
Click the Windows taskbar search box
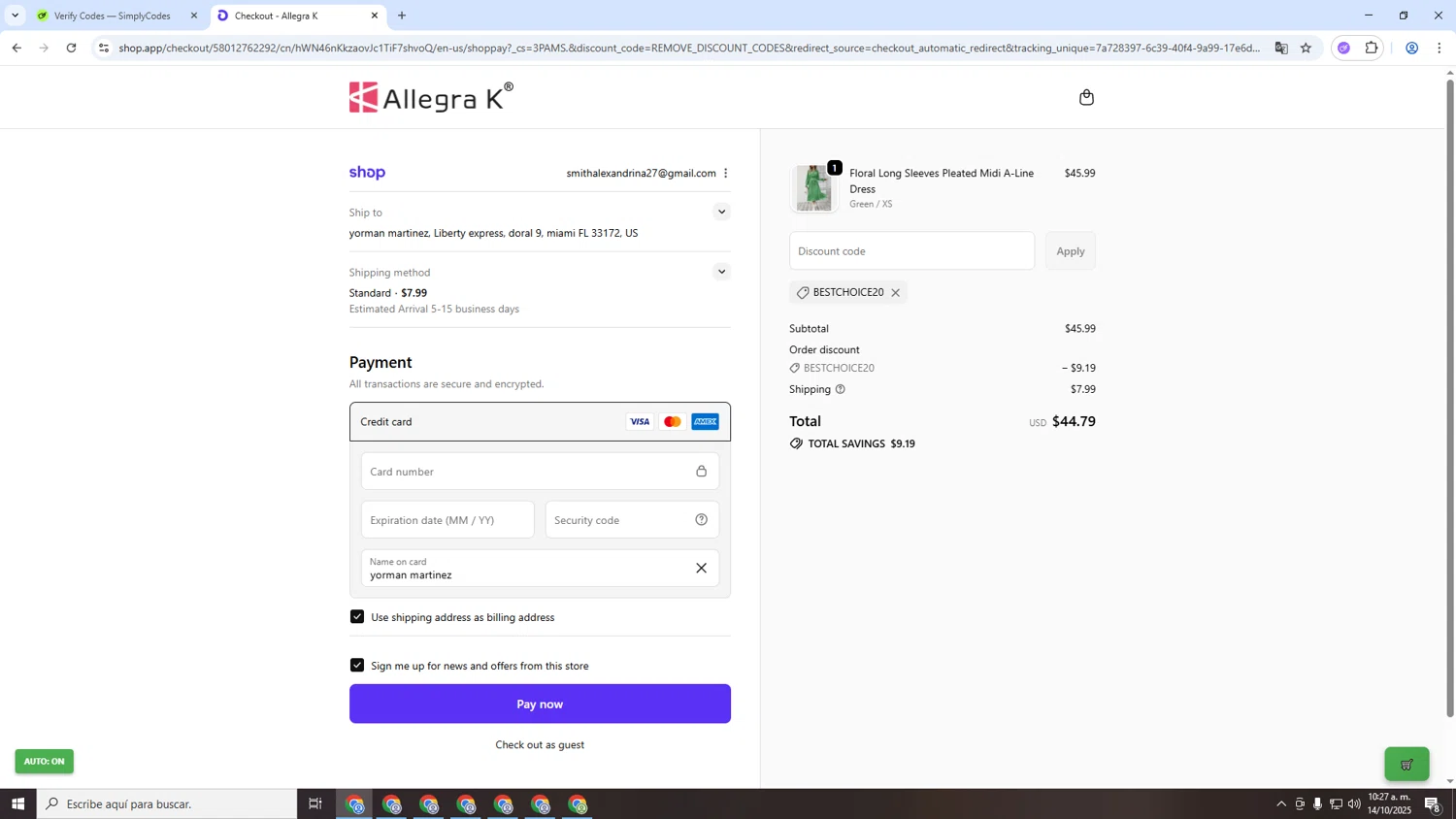coord(167,804)
